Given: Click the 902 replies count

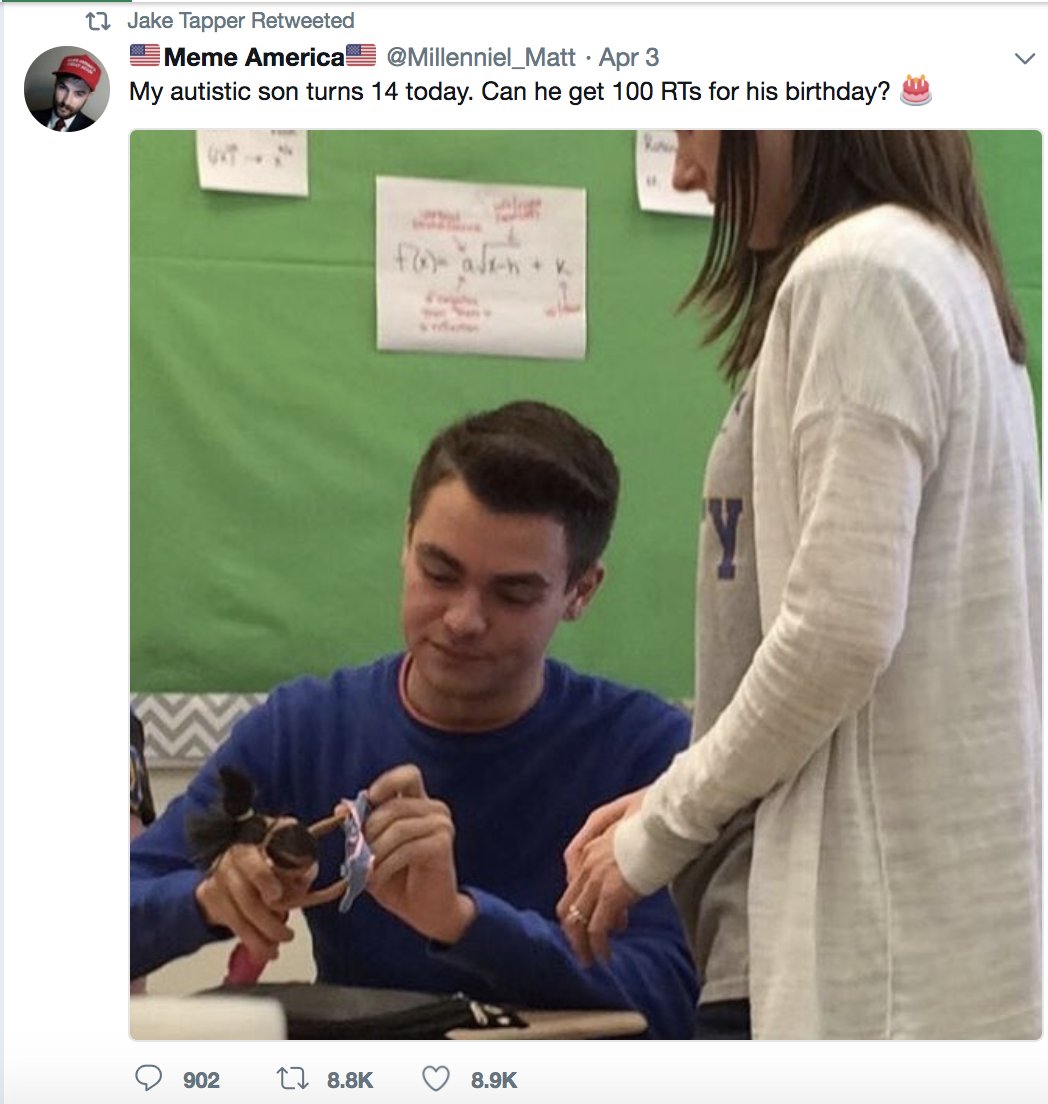Looking at the screenshot, I should (x=201, y=1079).
